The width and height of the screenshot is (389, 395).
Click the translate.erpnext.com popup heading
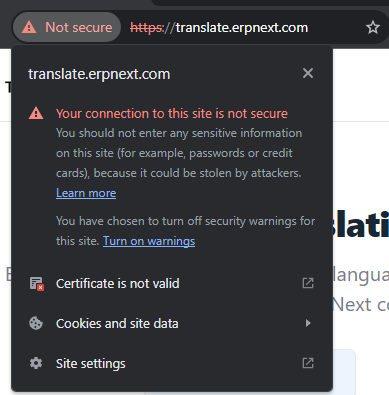[x=99, y=74]
